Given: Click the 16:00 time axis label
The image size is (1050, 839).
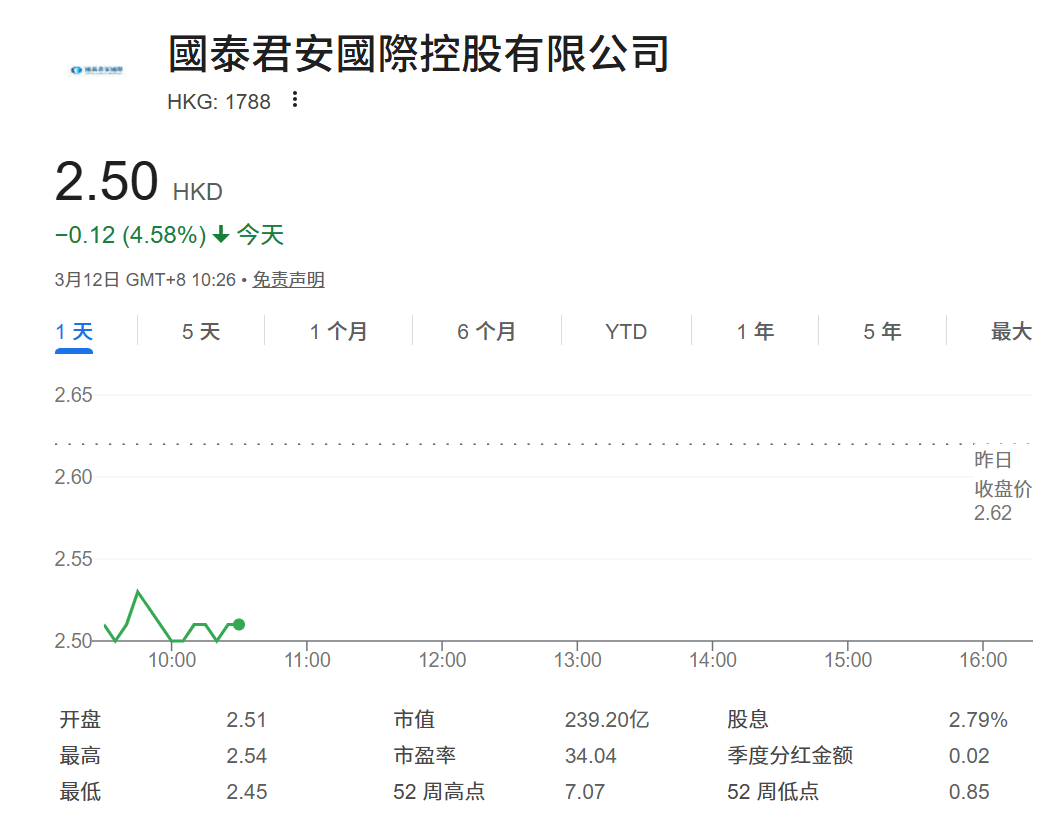Looking at the screenshot, I should click(983, 660).
